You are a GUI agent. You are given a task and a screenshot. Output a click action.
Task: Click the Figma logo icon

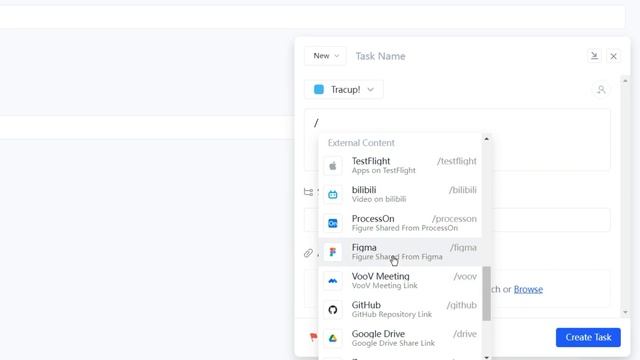tap(333, 252)
